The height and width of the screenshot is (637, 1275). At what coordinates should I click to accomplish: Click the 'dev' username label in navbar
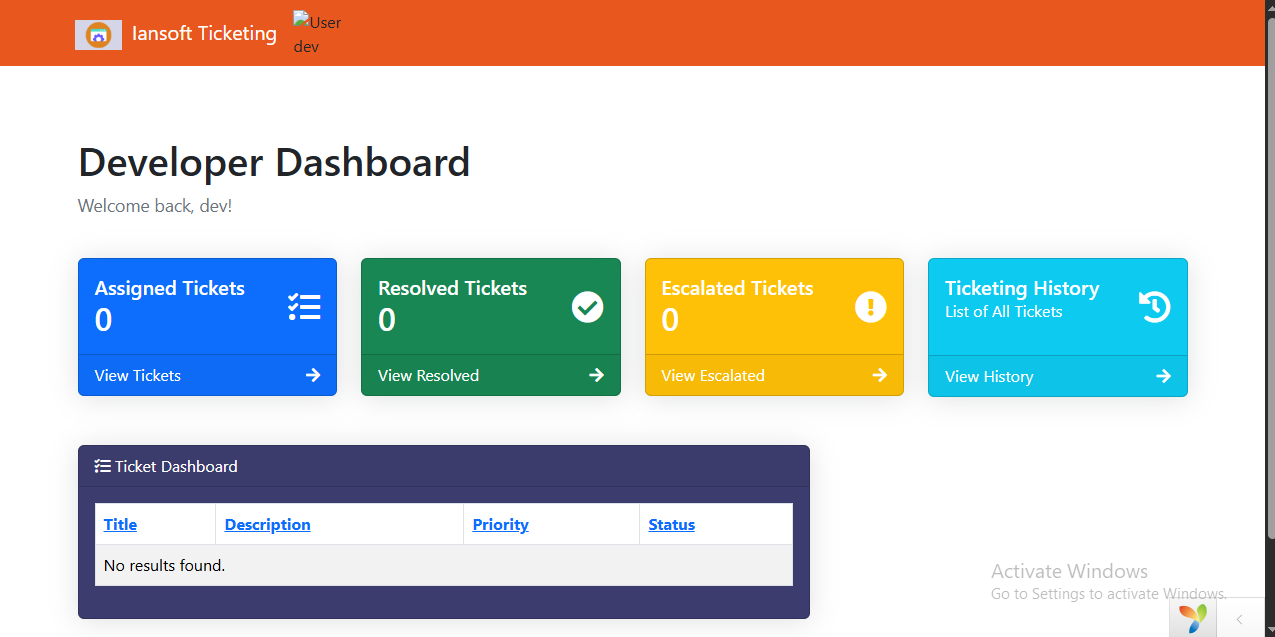[306, 46]
